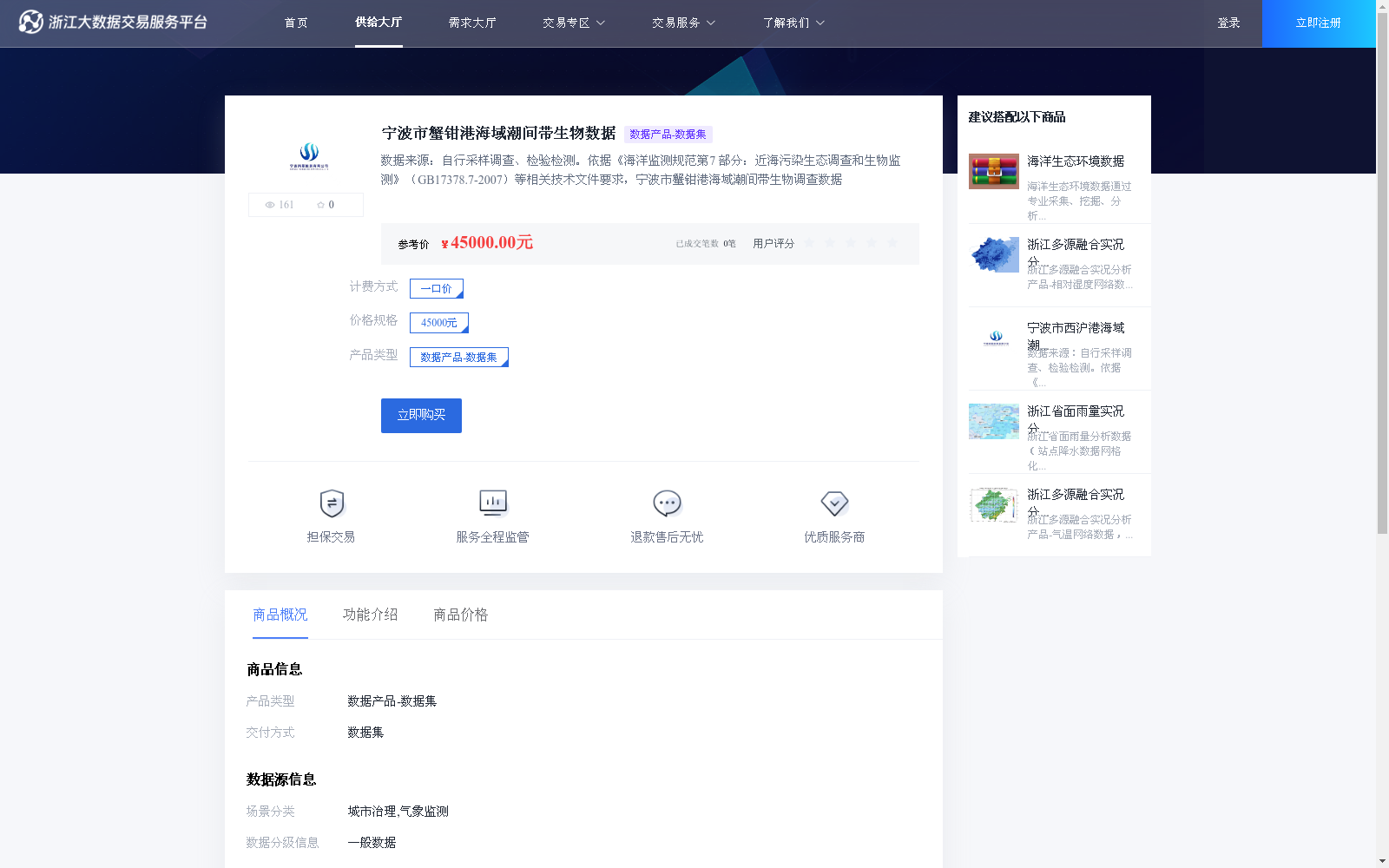The width and height of the screenshot is (1389, 868).
Task: Open 需求大厅 navigation item
Action: 472,23
